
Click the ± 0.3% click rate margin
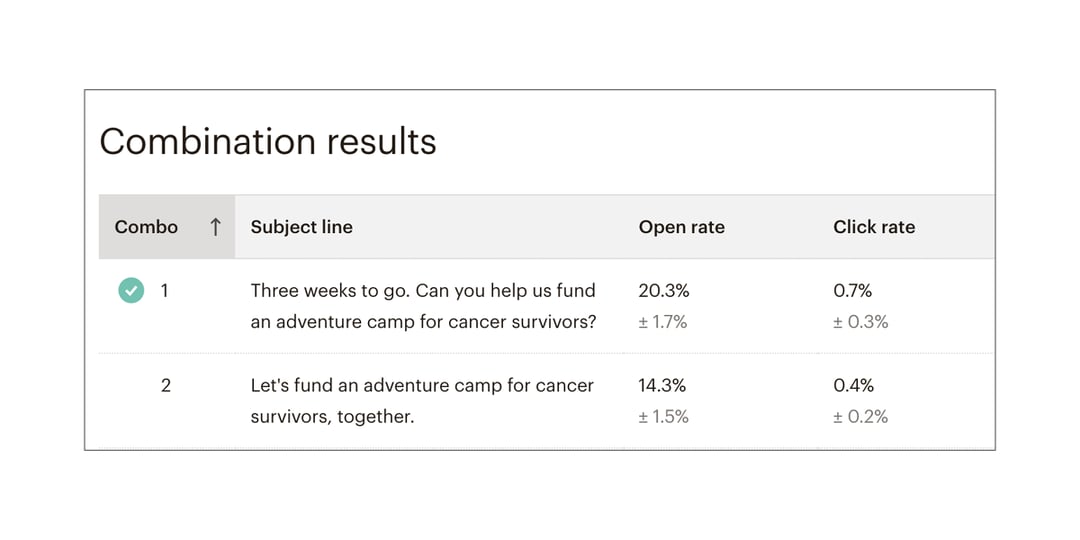click(x=860, y=322)
